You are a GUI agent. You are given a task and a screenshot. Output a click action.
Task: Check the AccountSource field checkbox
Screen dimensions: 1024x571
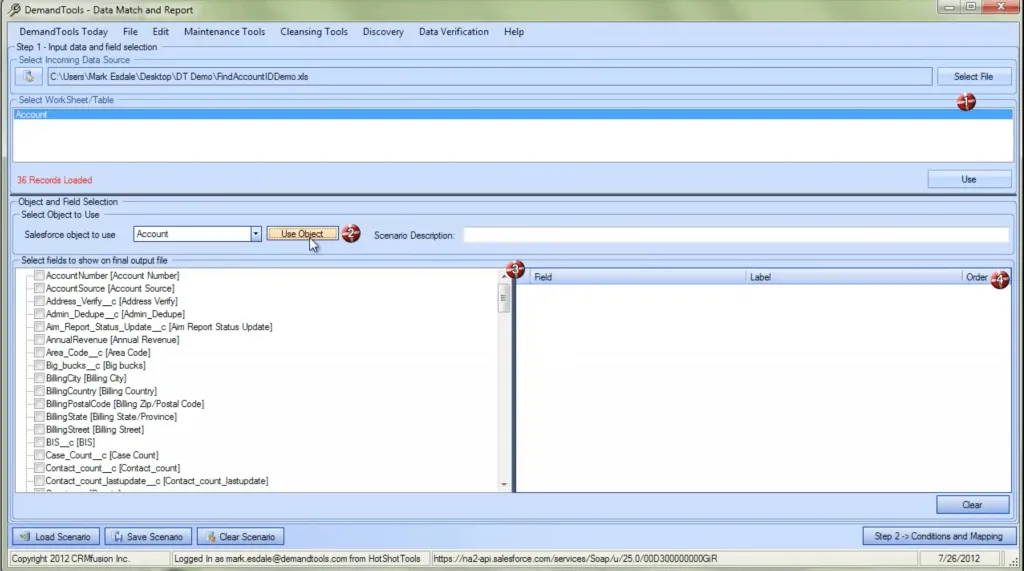pyautogui.click(x=39, y=288)
